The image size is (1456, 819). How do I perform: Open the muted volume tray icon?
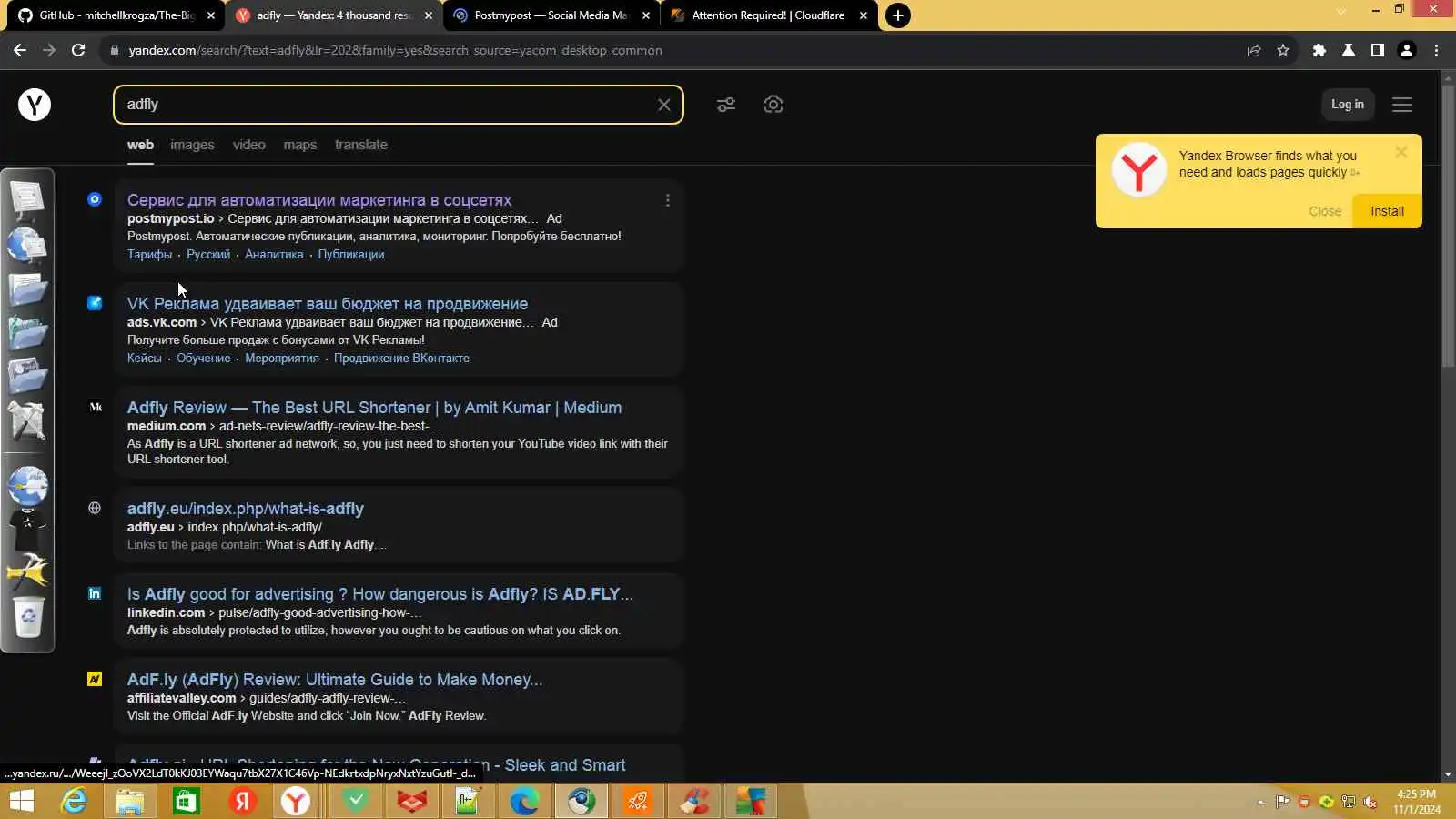click(1370, 802)
